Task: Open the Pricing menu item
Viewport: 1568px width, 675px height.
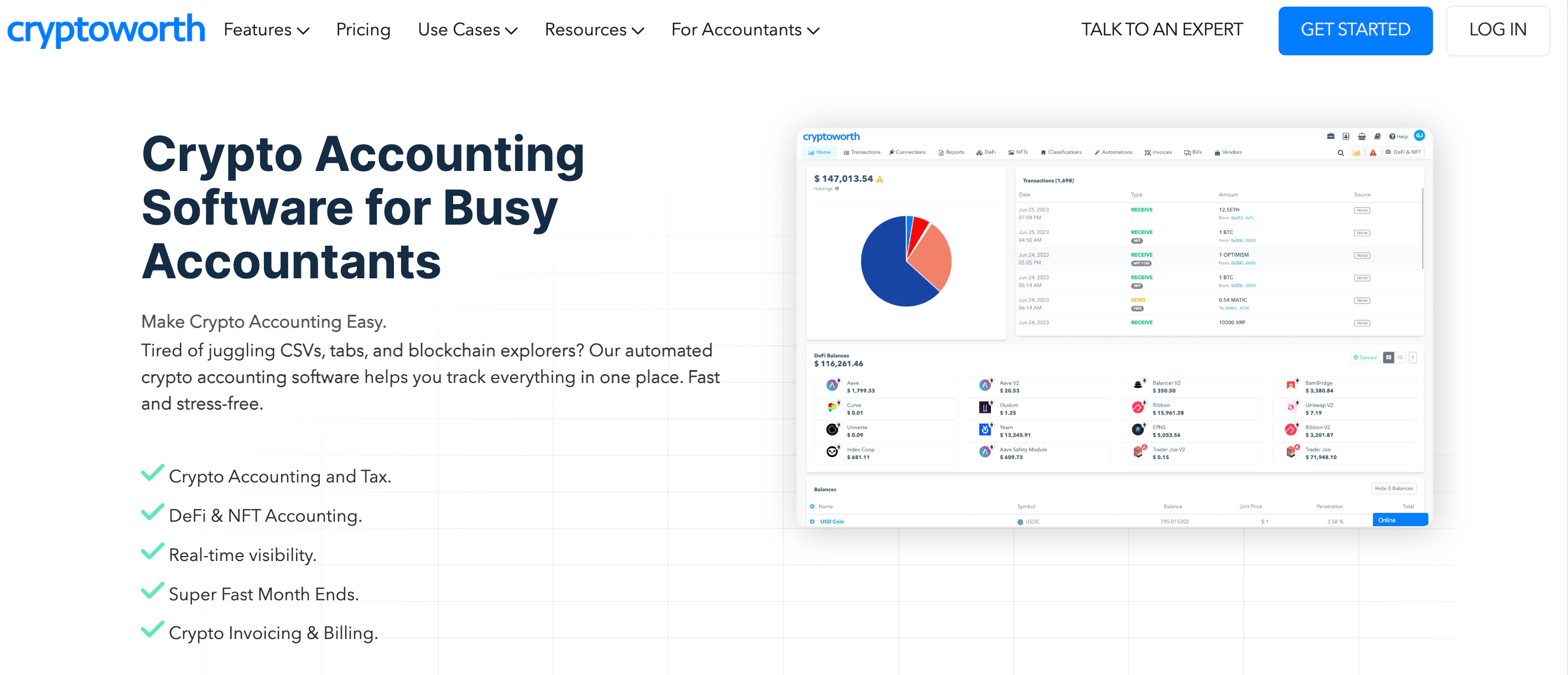Action: click(x=363, y=30)
